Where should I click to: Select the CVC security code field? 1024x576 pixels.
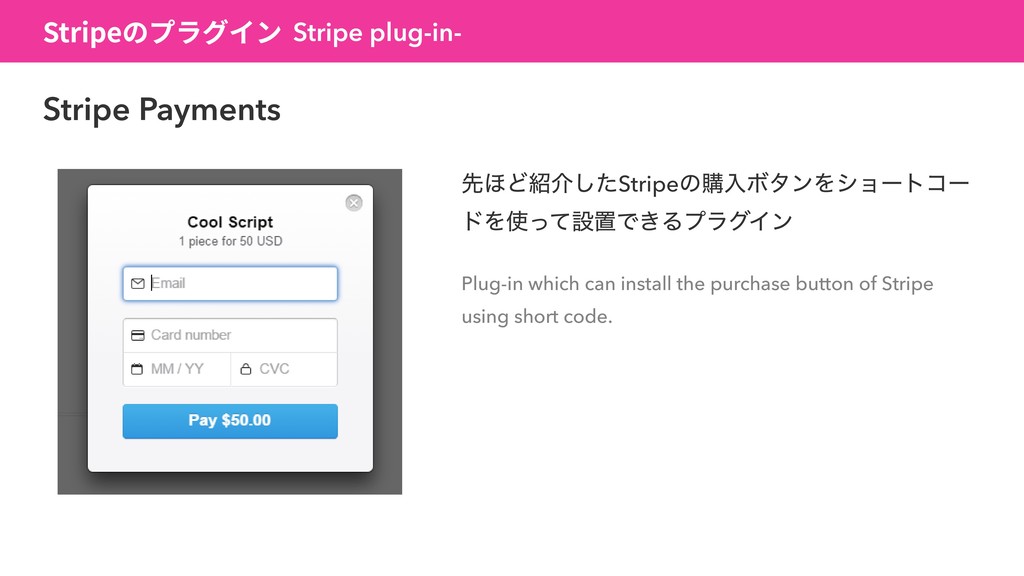click(284, 369)
